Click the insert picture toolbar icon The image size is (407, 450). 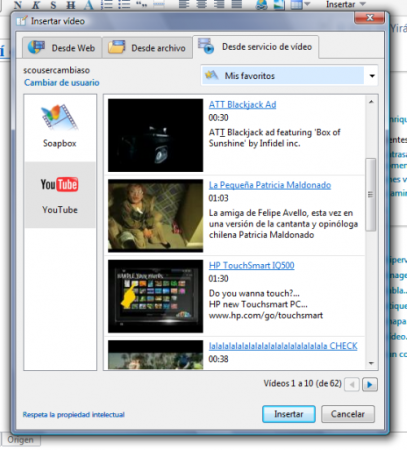coord(279,5)
